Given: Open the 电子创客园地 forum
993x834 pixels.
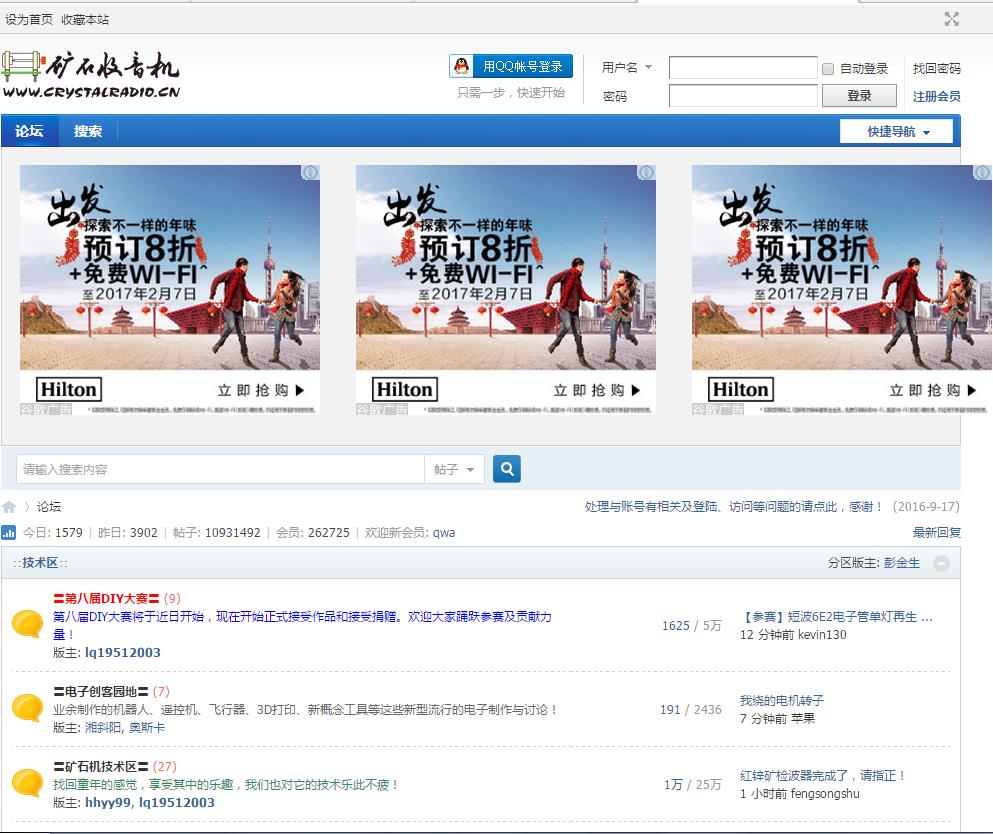Looking at the screenshot, I should pyautogui.click(x=101, y=692).
